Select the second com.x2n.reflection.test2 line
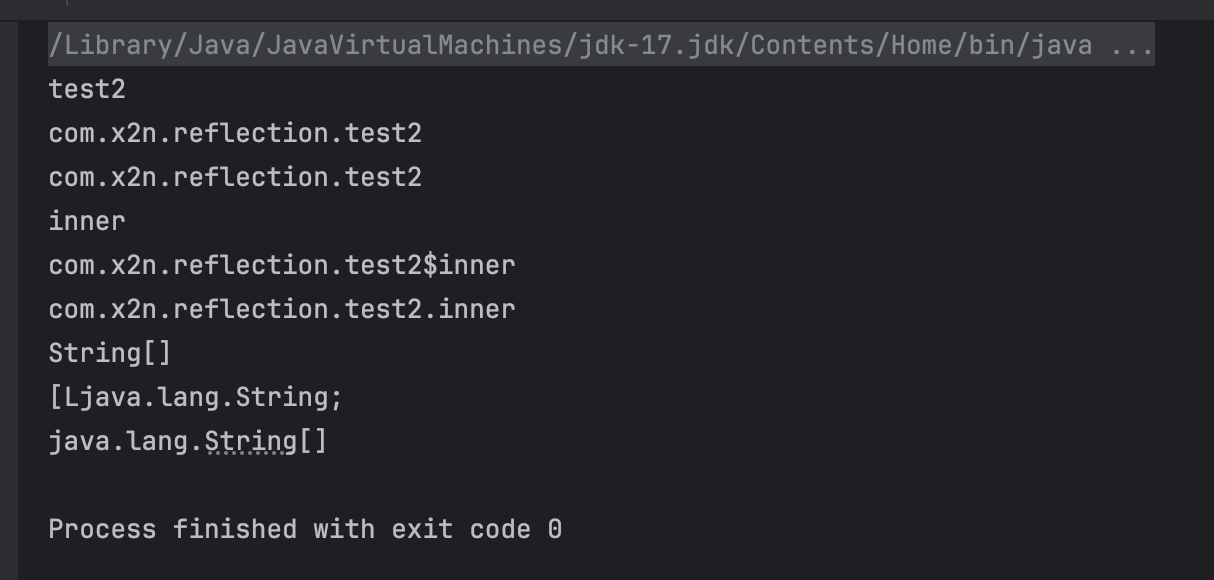The height and width of the screenshot is (580, 1214). [x=235, y=177]
